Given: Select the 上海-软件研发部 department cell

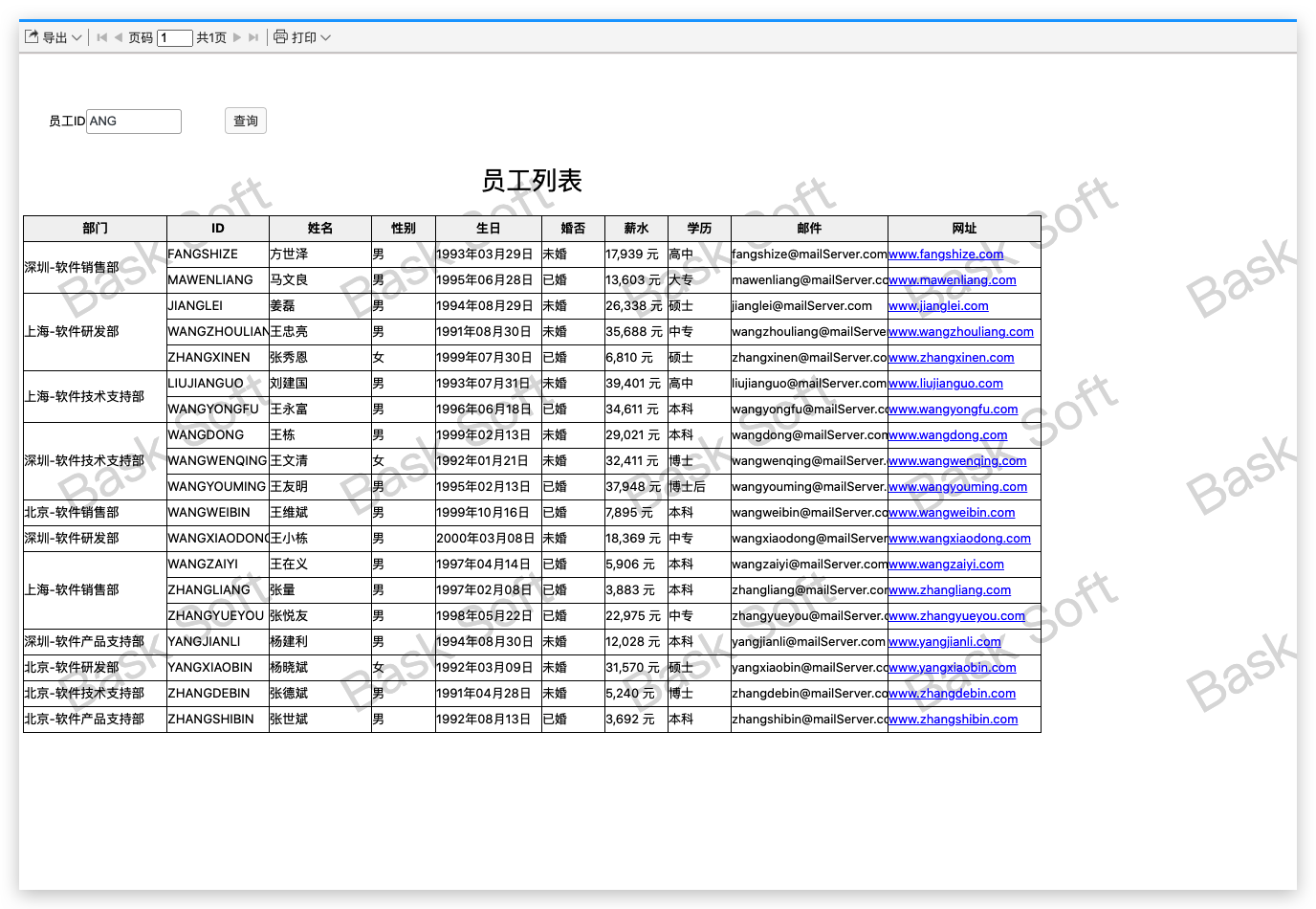Looking at the screenshot, I should [95, 332].
